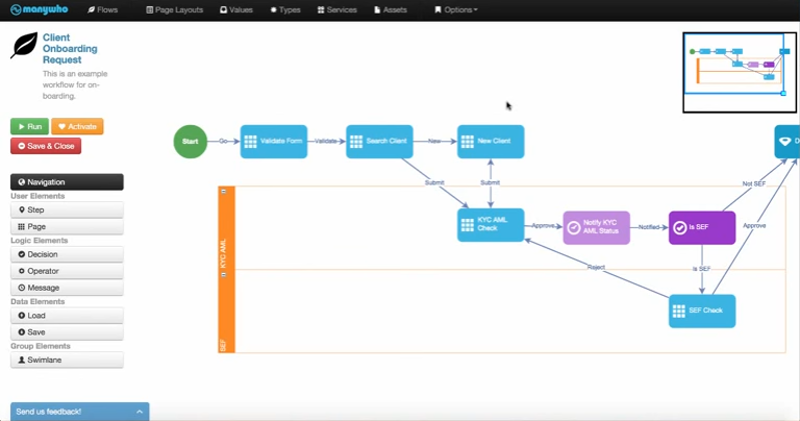The image size is (800, 421).
Task: Select the New Client node
Action: [x=490, y=141]
